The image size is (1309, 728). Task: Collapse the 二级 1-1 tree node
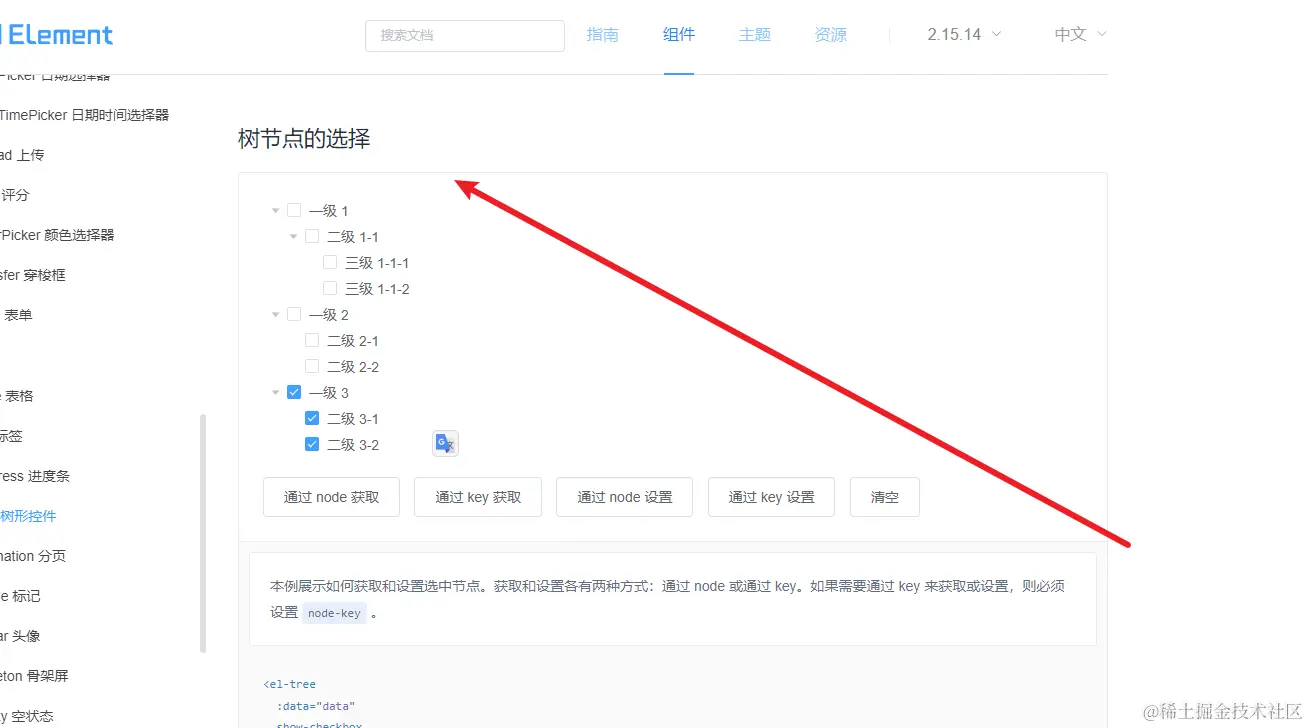(x=293, y=237)
